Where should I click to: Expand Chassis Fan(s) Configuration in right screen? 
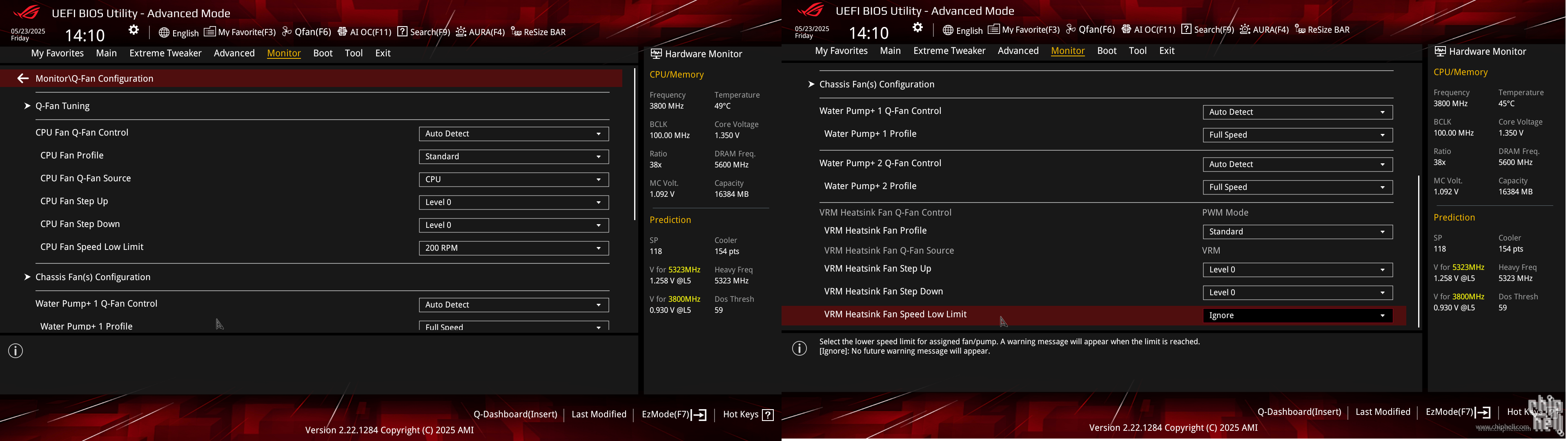tap(877, 85)
